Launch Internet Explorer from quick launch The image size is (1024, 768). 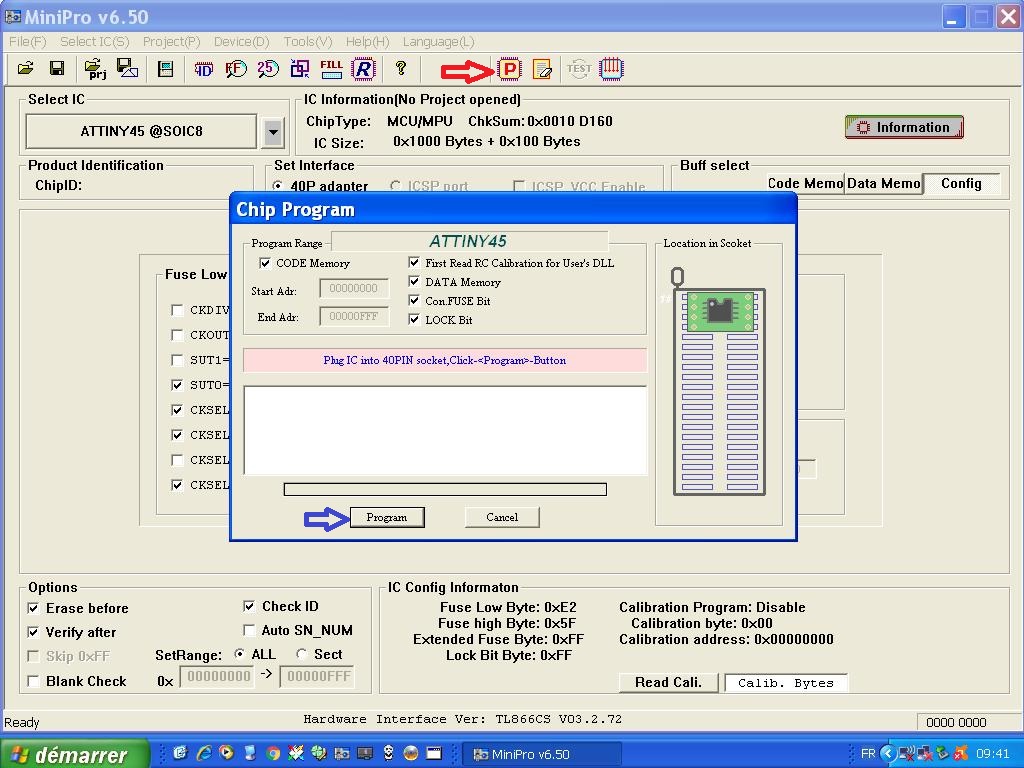pyautogui.click(x=204, y=753)
